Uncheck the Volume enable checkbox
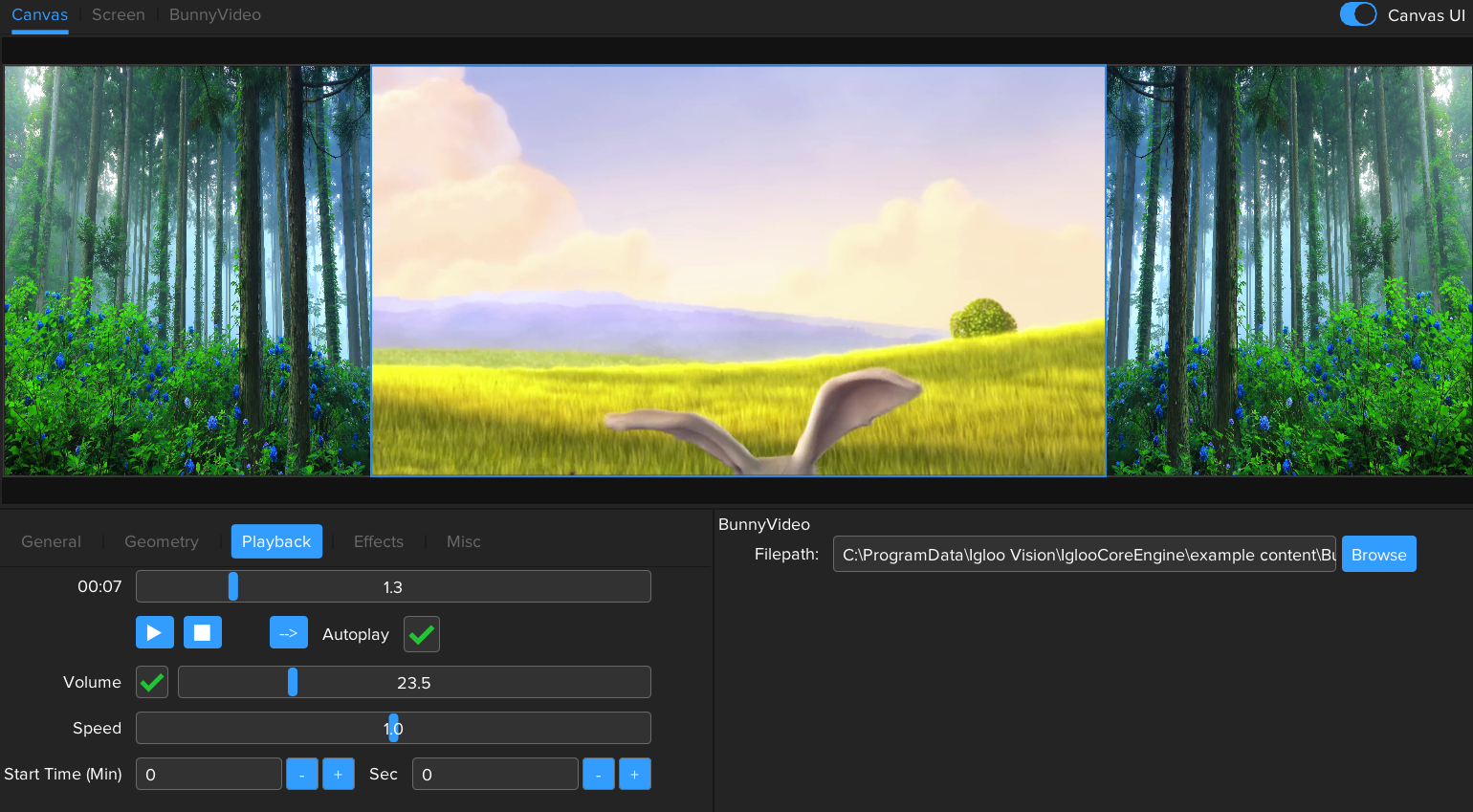 coord(152,682)
